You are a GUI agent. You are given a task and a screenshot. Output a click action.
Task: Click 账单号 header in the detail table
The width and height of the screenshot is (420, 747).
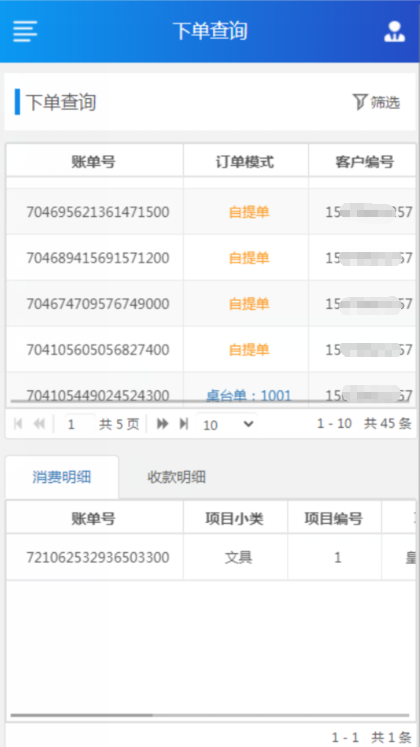(94, 518)
